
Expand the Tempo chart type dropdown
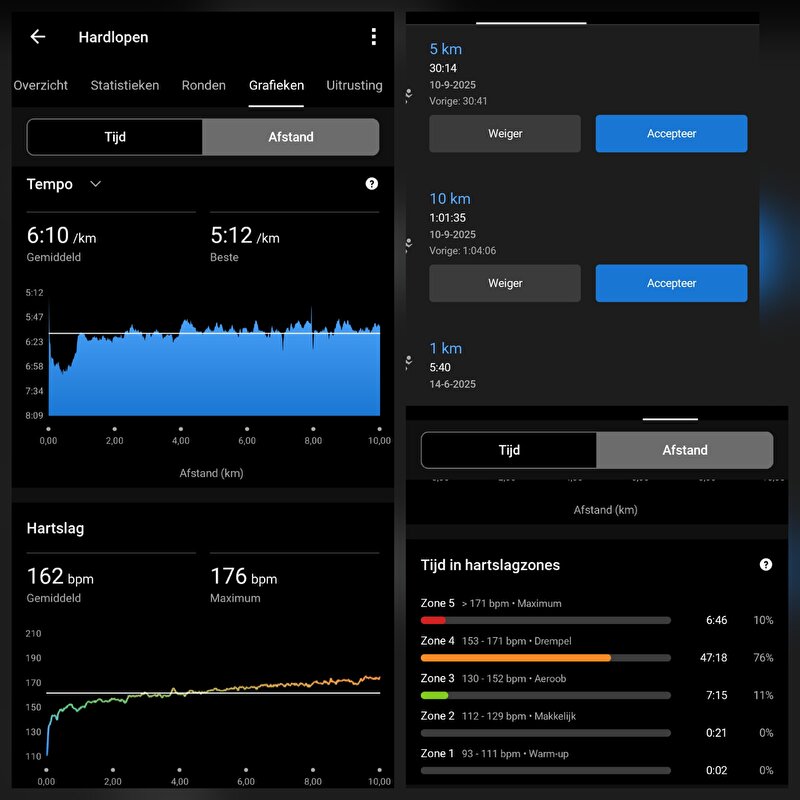click(x=96, y=184)
